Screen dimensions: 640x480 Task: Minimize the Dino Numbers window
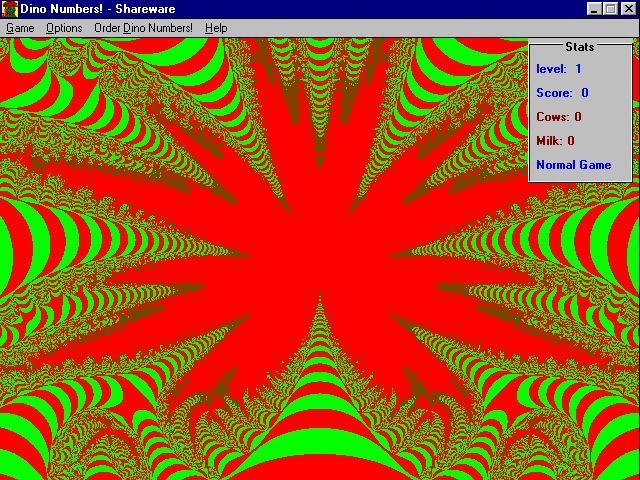(x=594, y=9)
